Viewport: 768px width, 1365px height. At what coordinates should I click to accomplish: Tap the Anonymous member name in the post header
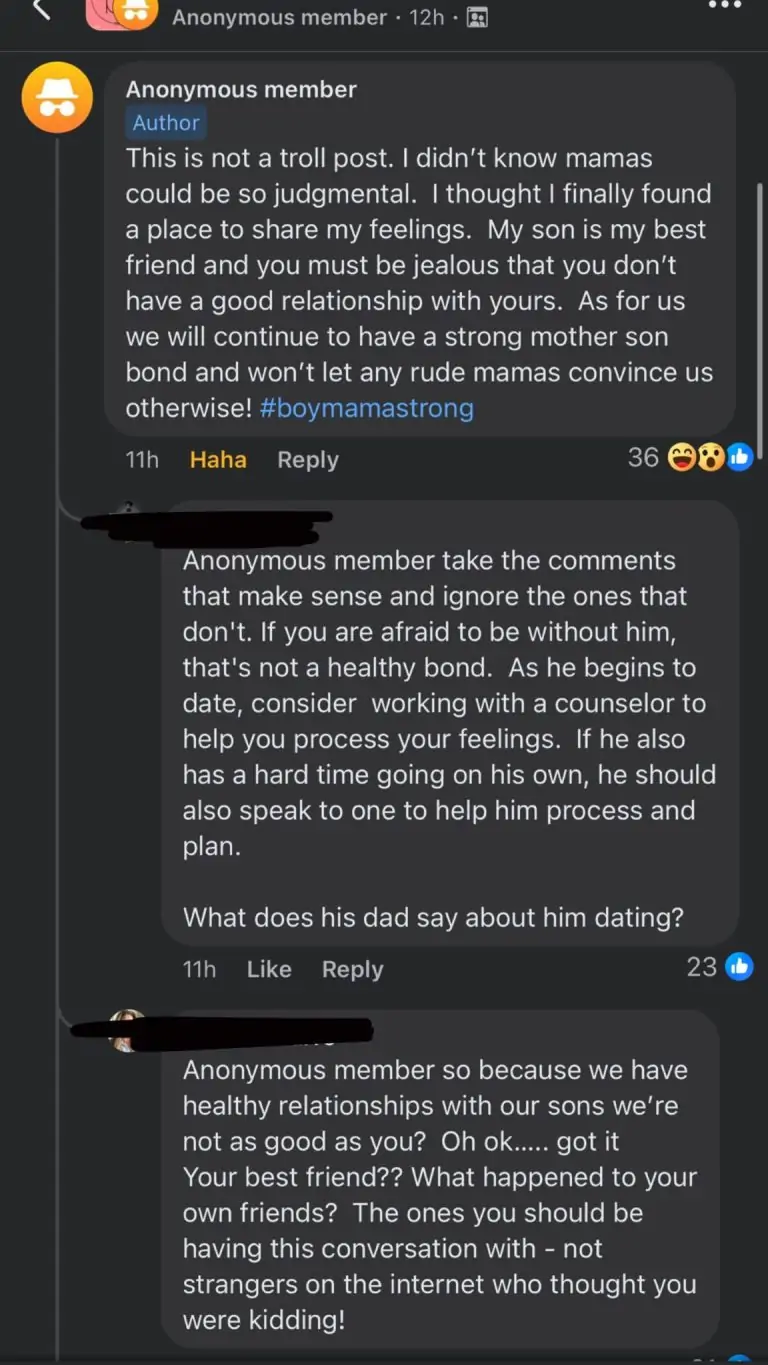[x=279, y=18]
